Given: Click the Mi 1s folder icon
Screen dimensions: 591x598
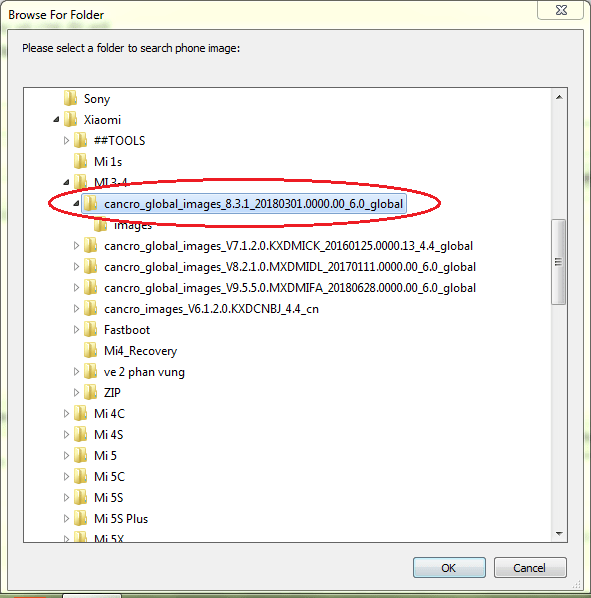Looking at the screenshot, I should 80,161.
